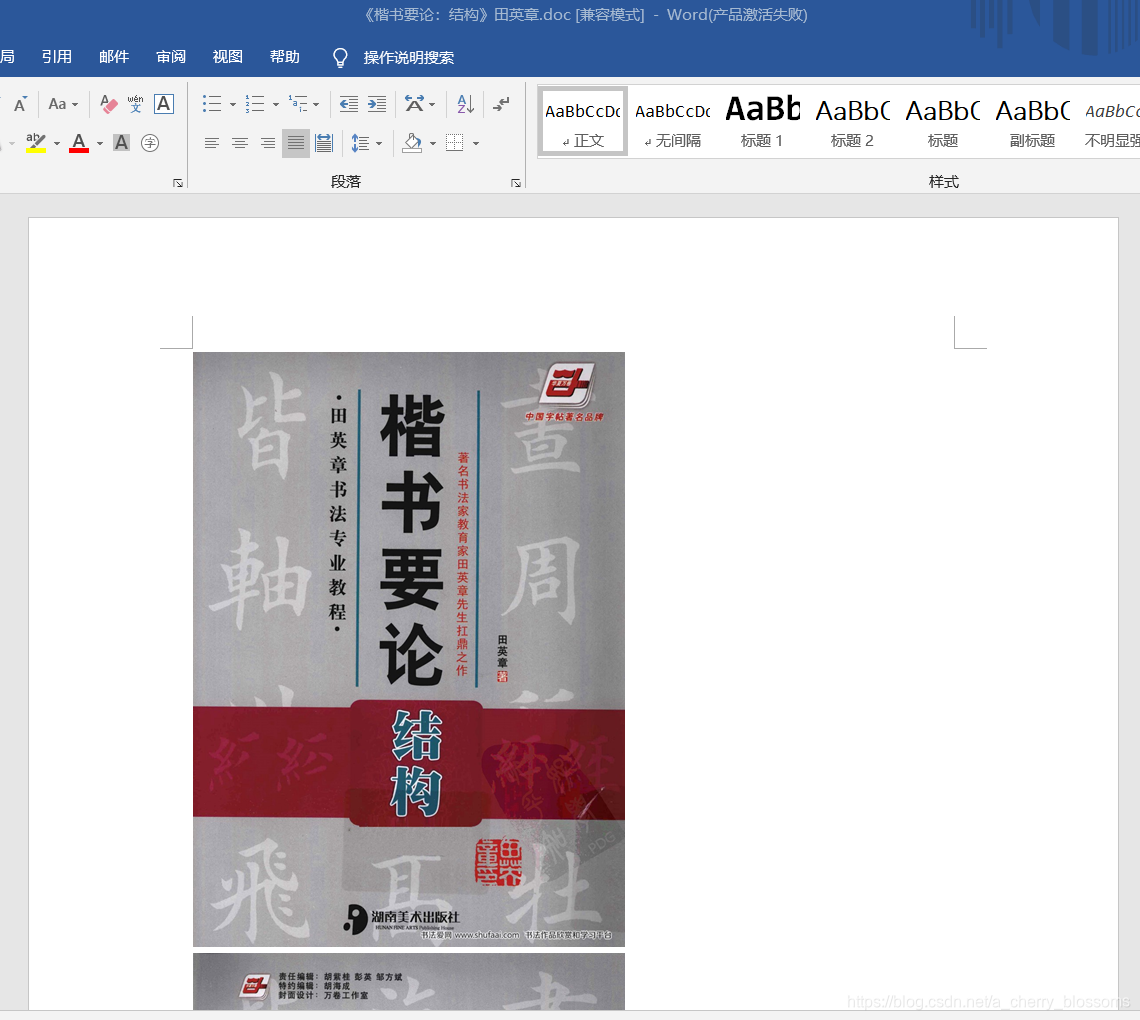Apply the 标题 (Title) style
Image resolution: width=1140 pixels, height=1020 pixels.
[942, 122]
